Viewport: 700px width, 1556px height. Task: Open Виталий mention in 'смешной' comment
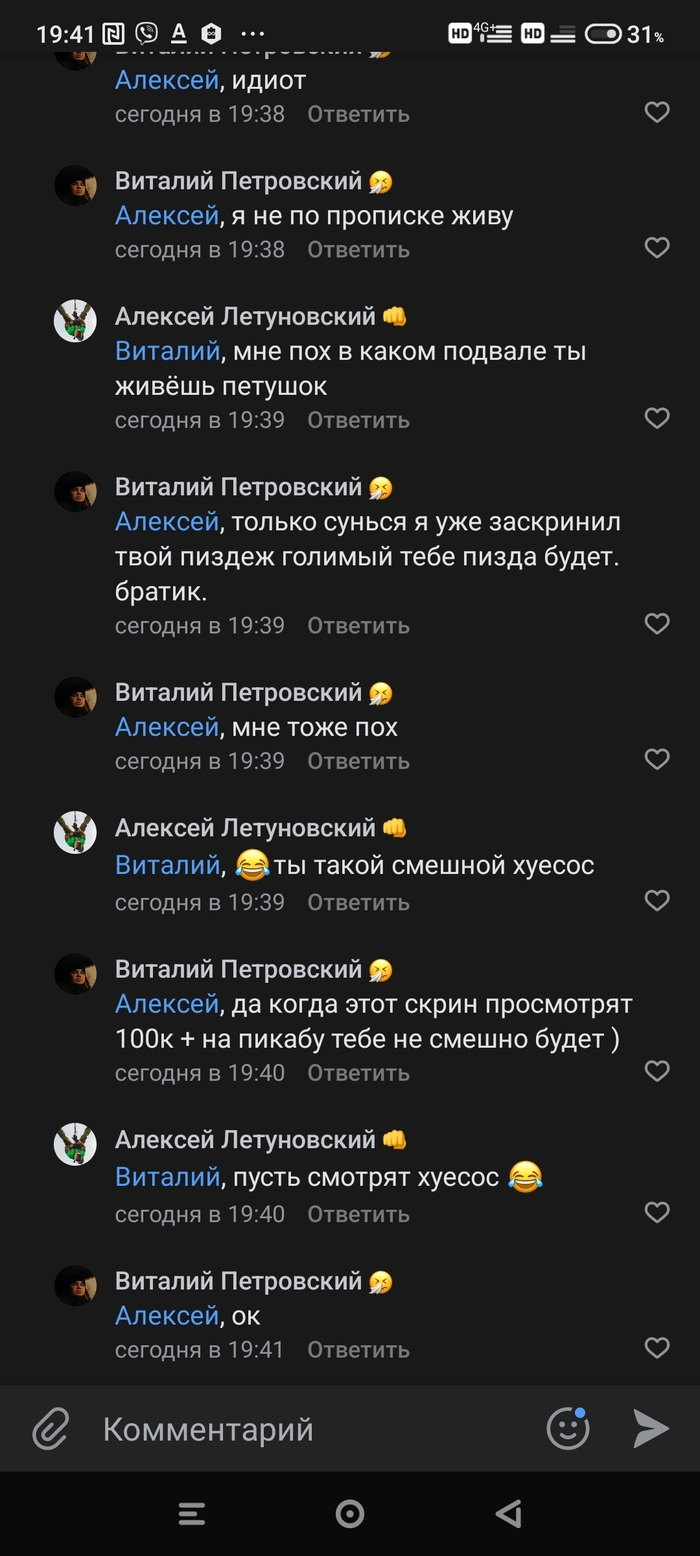[x=167, y=865]
